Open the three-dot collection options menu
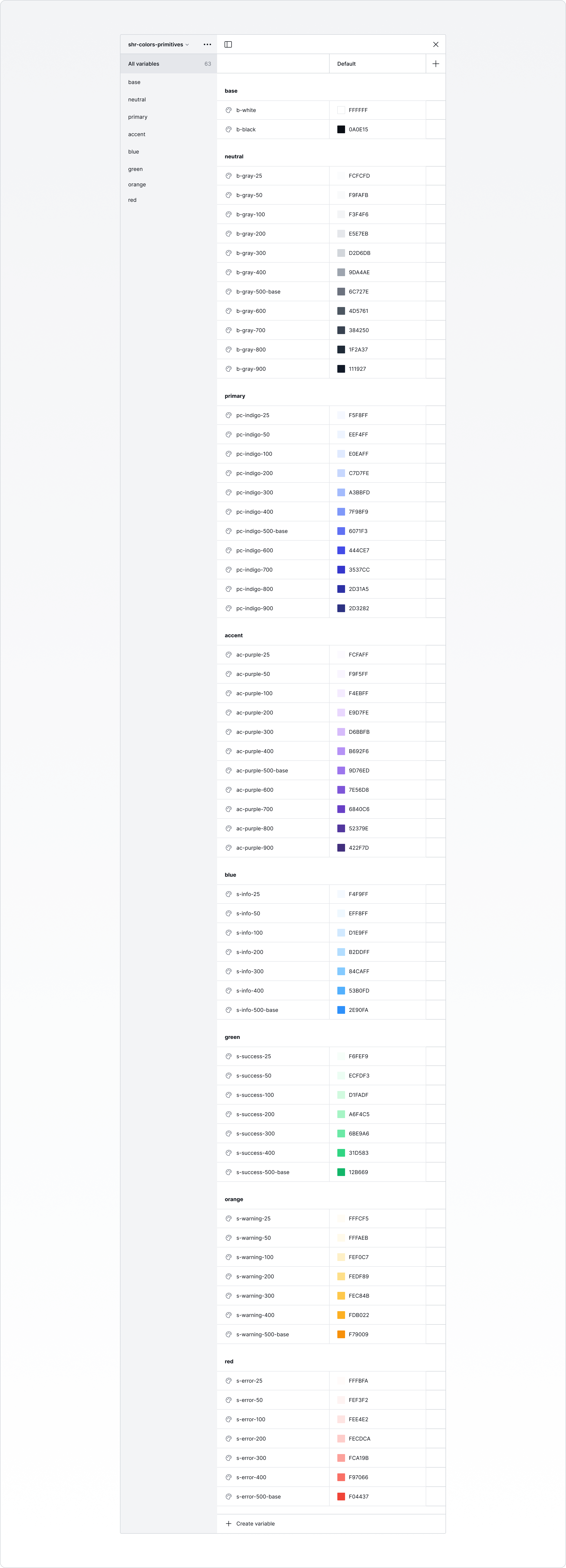The image size is (566, 1568). click(207, 44)
